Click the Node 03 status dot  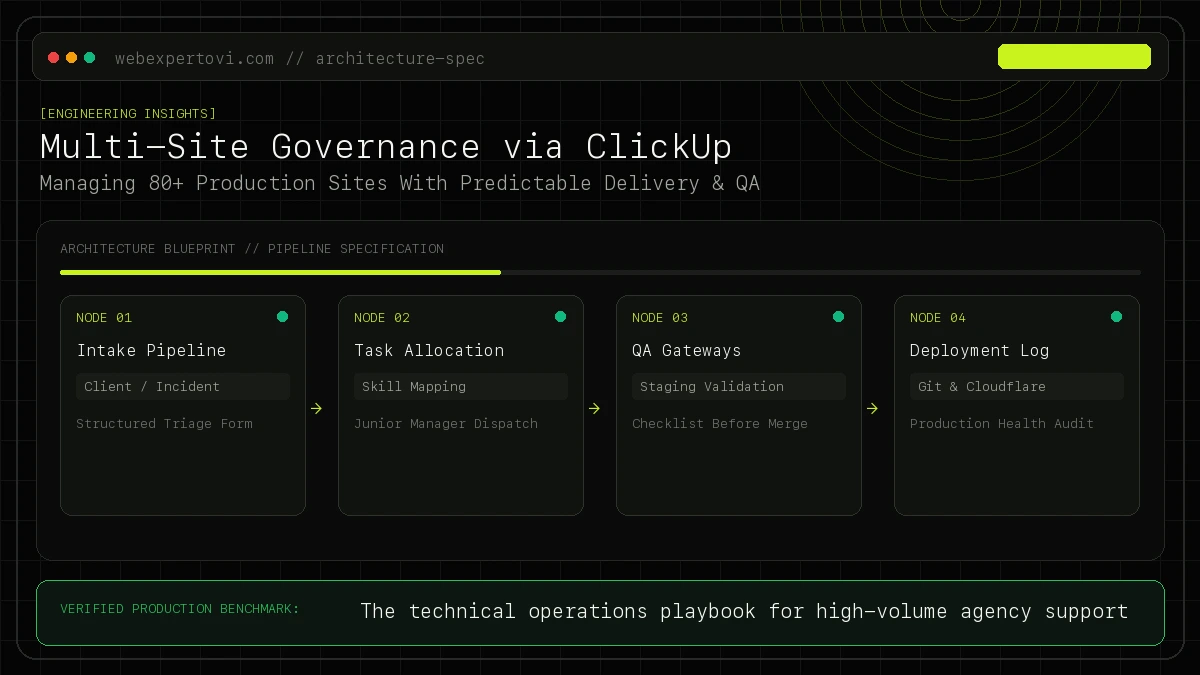pyautogui.click(x=838, y=317)
